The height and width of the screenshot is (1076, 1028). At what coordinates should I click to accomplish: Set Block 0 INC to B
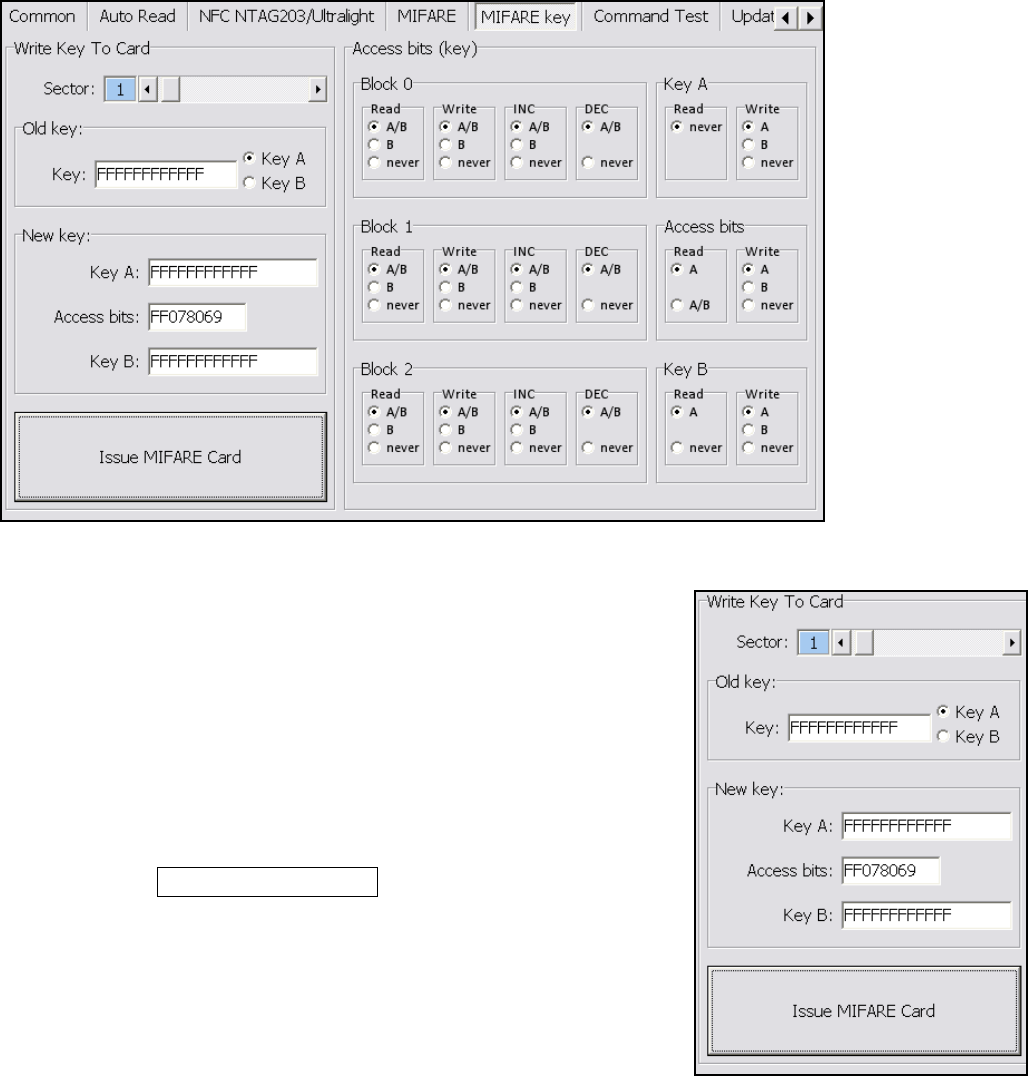coord(524,145)
